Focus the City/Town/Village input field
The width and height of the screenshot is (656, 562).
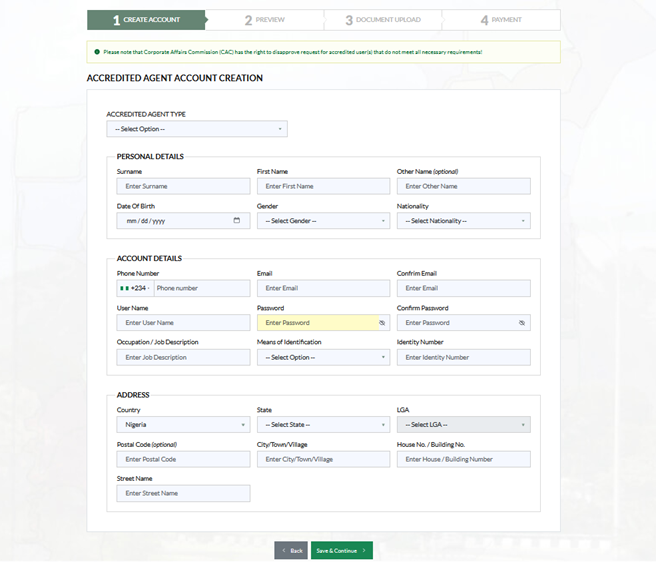click(323, 459)
